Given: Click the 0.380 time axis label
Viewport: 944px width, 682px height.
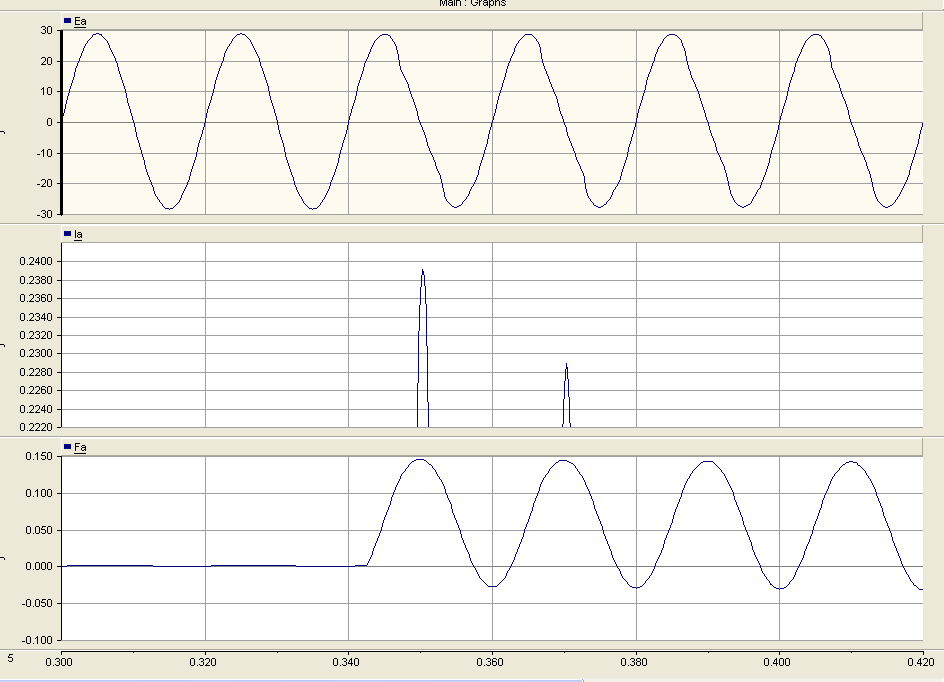Looking at the screenshot, I should (x=634, y=662).
